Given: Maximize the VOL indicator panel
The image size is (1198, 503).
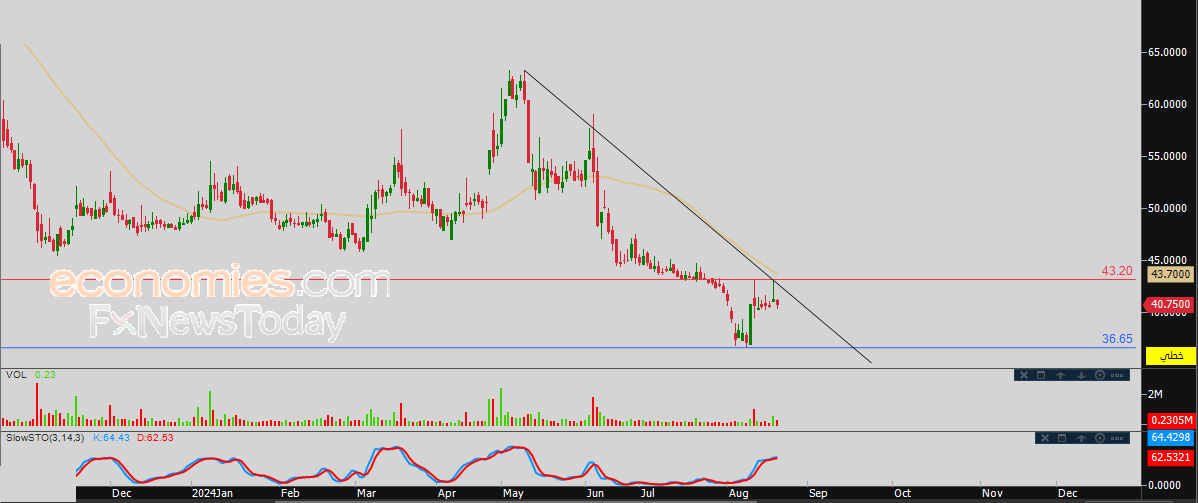Looking at the screenshot, I should [x=1041, y=375].
